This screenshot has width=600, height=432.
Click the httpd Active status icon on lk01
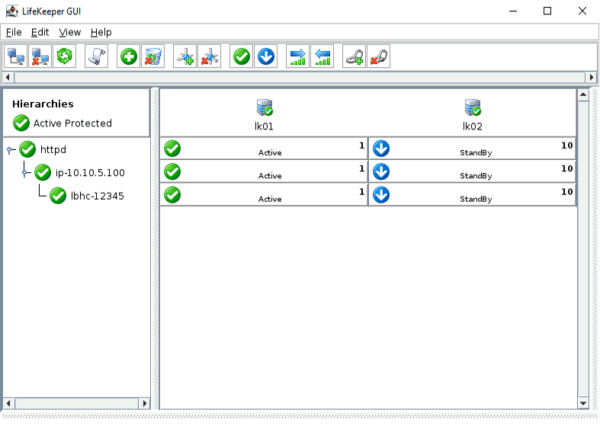click(x=172, y=148)
